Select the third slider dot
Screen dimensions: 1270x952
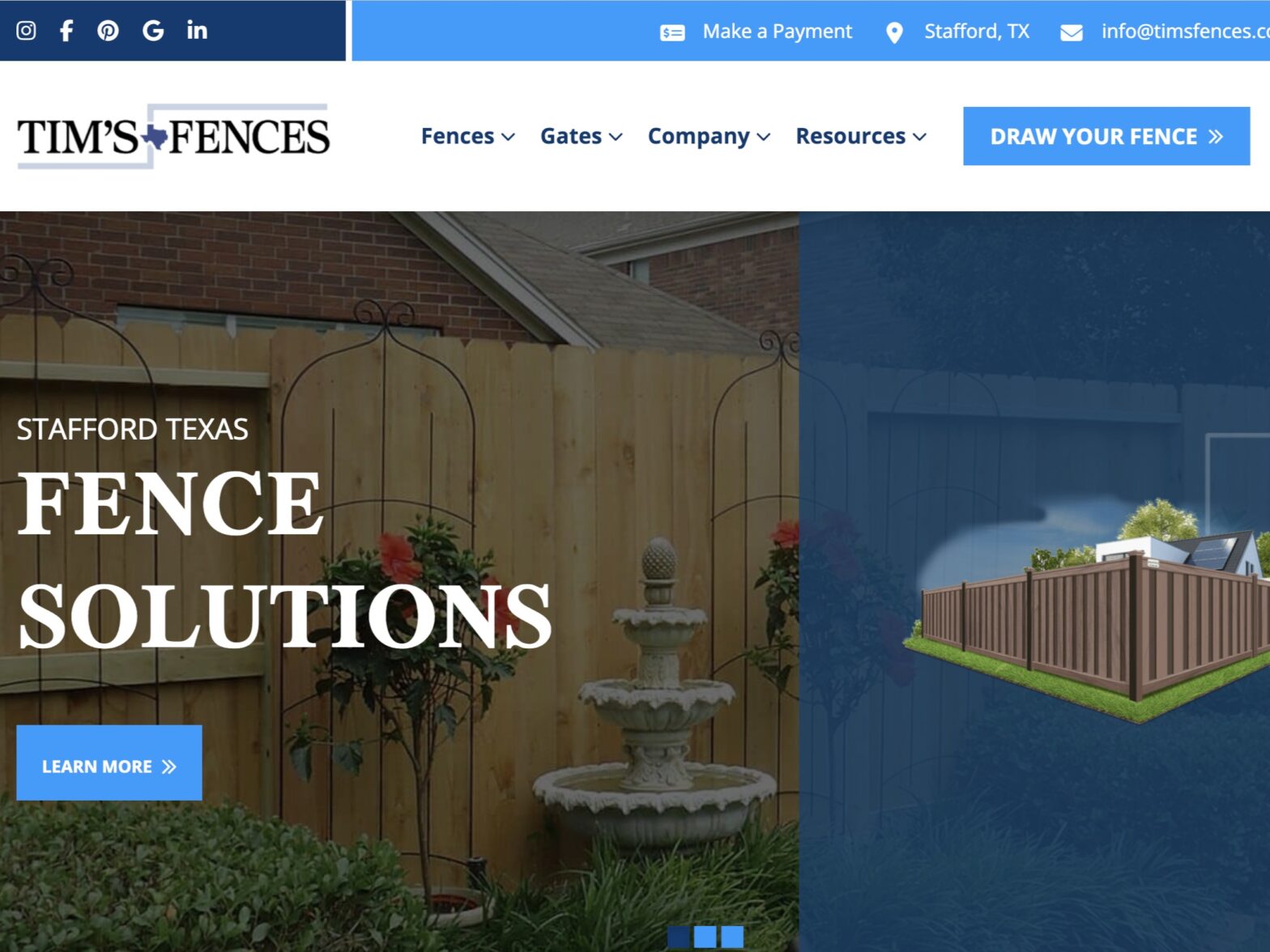732,937
